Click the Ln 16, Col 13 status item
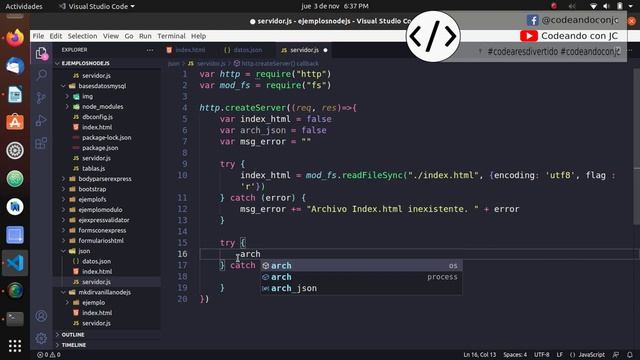Screen dimensions: 640x360 [x=480, y=355]
